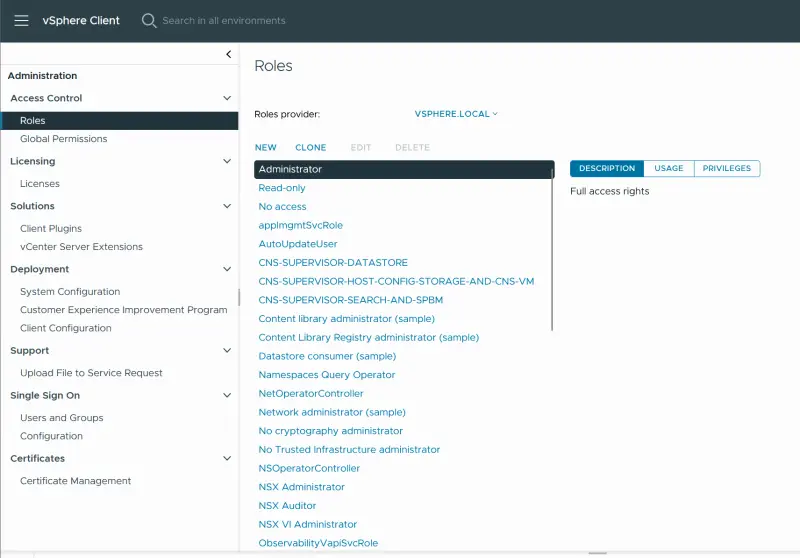Collapse the Single Sign On section

click(x=227, y=395)
